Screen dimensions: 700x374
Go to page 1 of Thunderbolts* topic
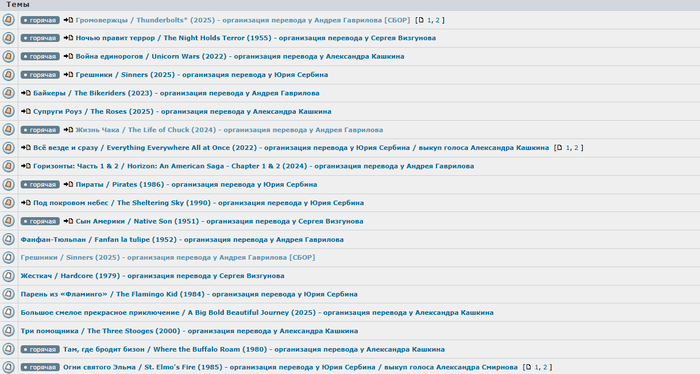click(429, 20)
